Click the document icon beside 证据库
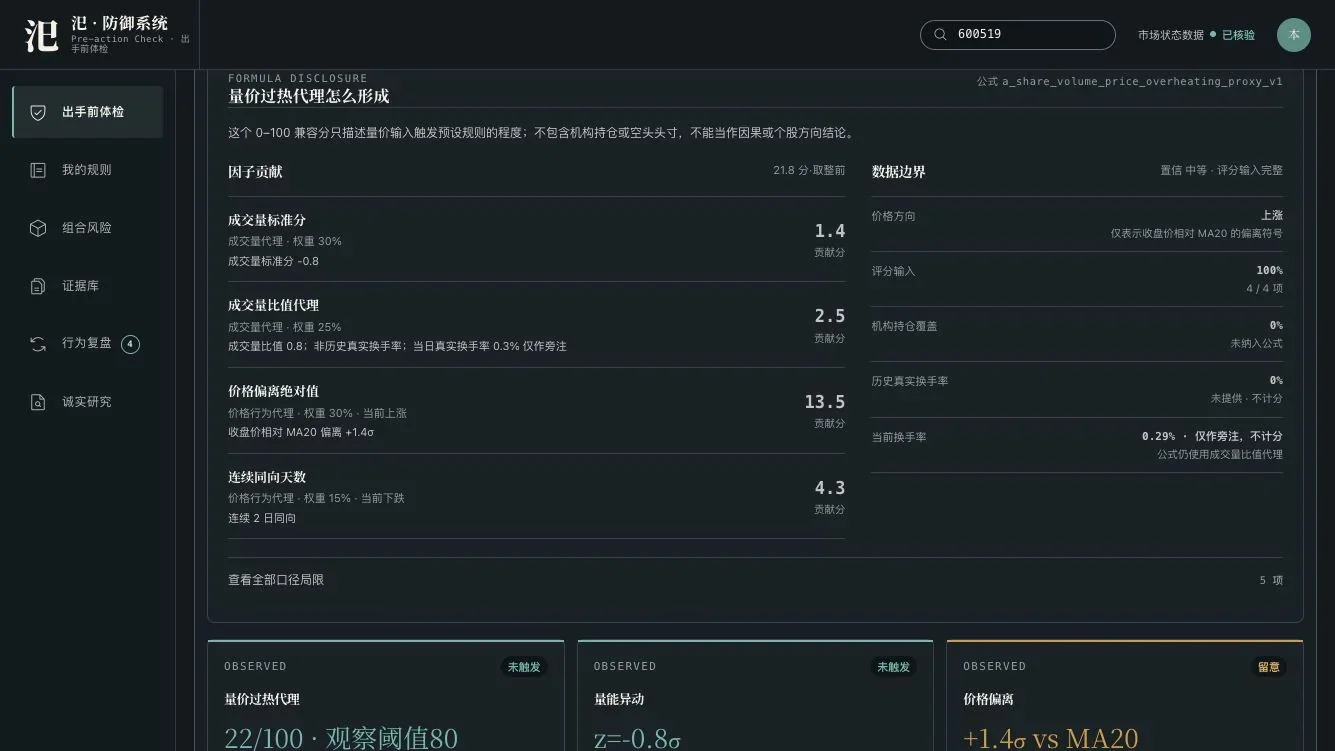This screenshot has height=751, width=1335. click(x=38, y=287)
